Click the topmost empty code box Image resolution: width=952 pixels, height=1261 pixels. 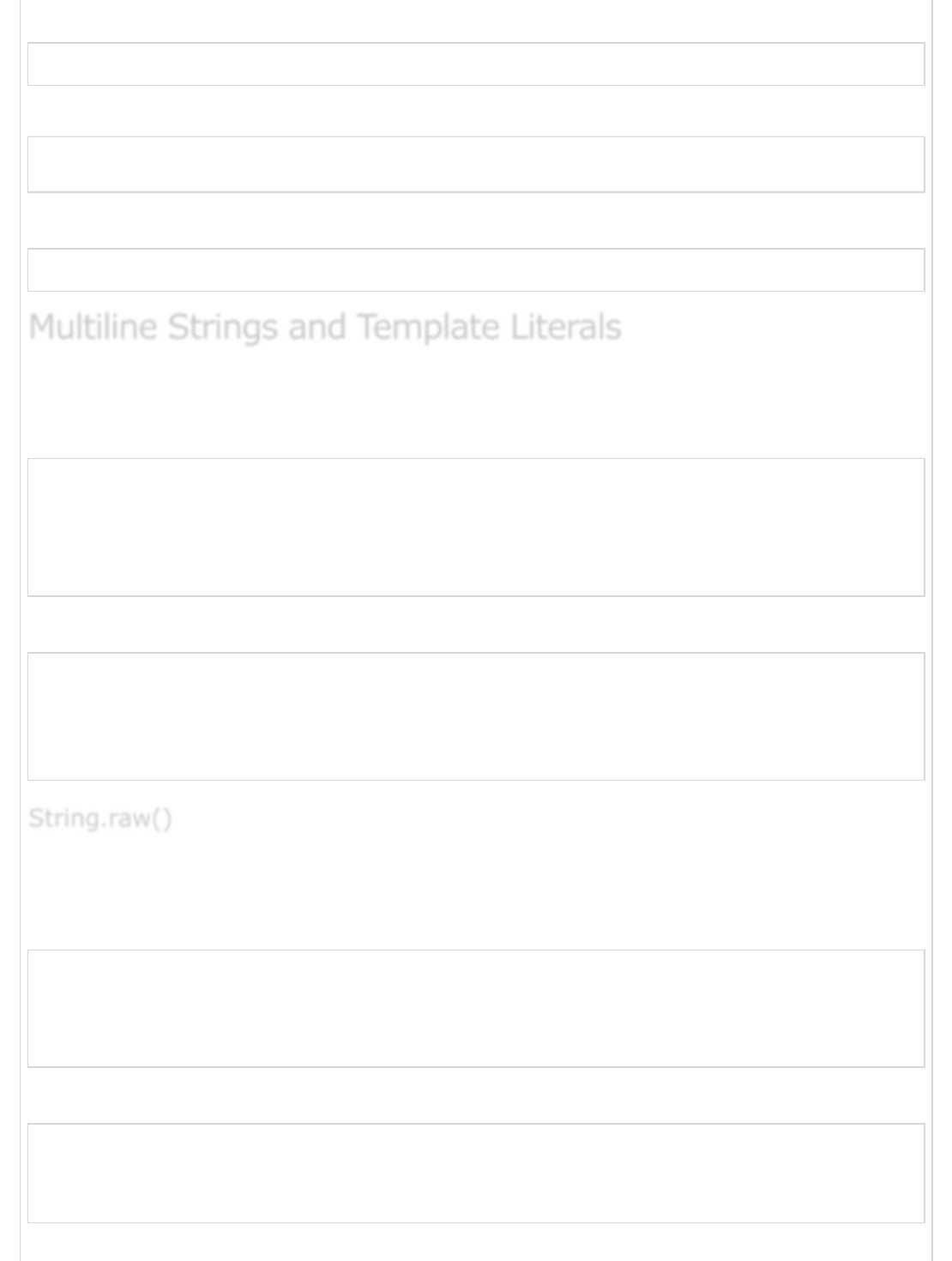(476, 64)
